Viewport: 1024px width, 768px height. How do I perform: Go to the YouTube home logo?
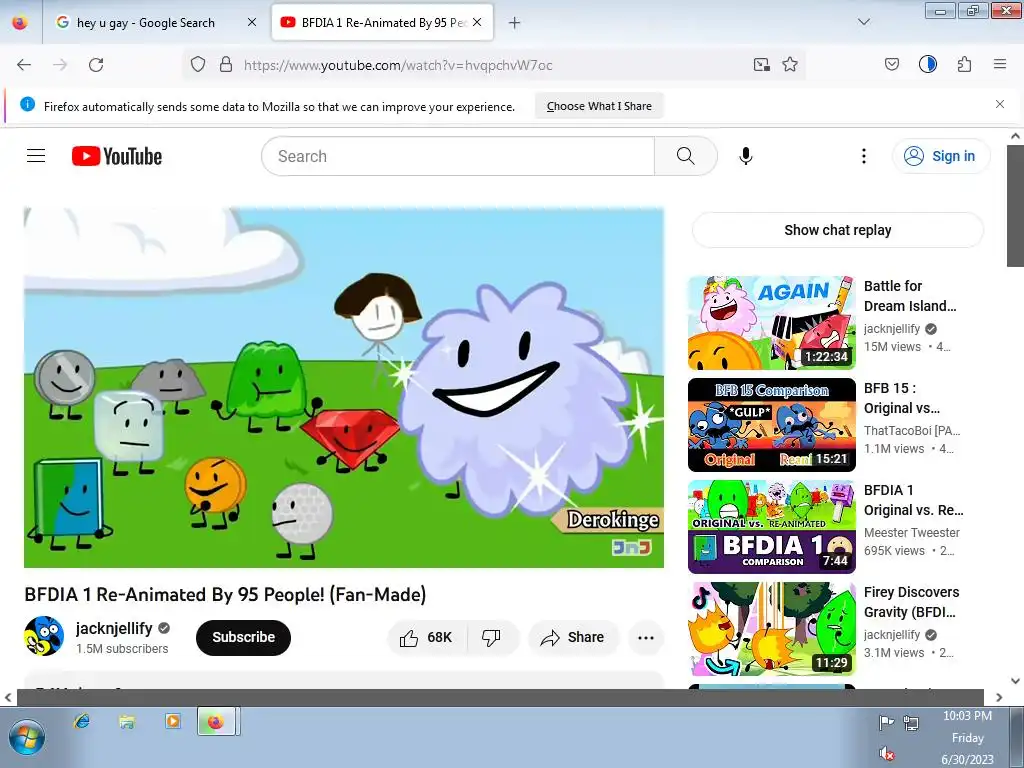pyautogui.click(x=117, y=156)
